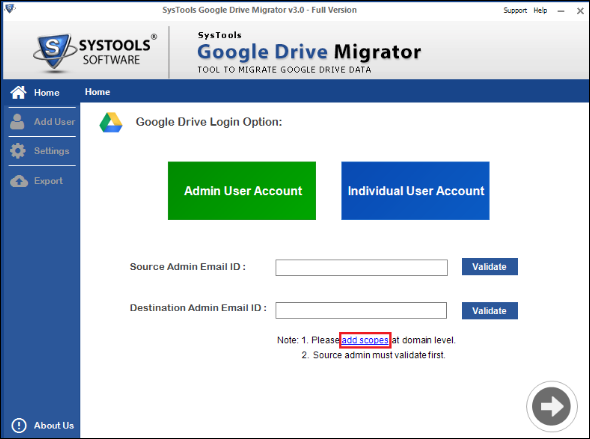
Task: Click the About Us info icon
Action: tap(19, 425)
